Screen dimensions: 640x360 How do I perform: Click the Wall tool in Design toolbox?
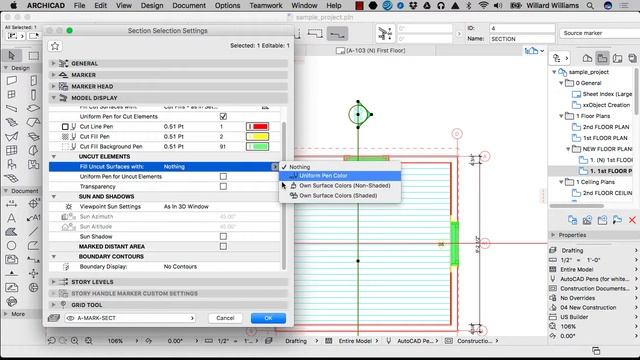11,80
